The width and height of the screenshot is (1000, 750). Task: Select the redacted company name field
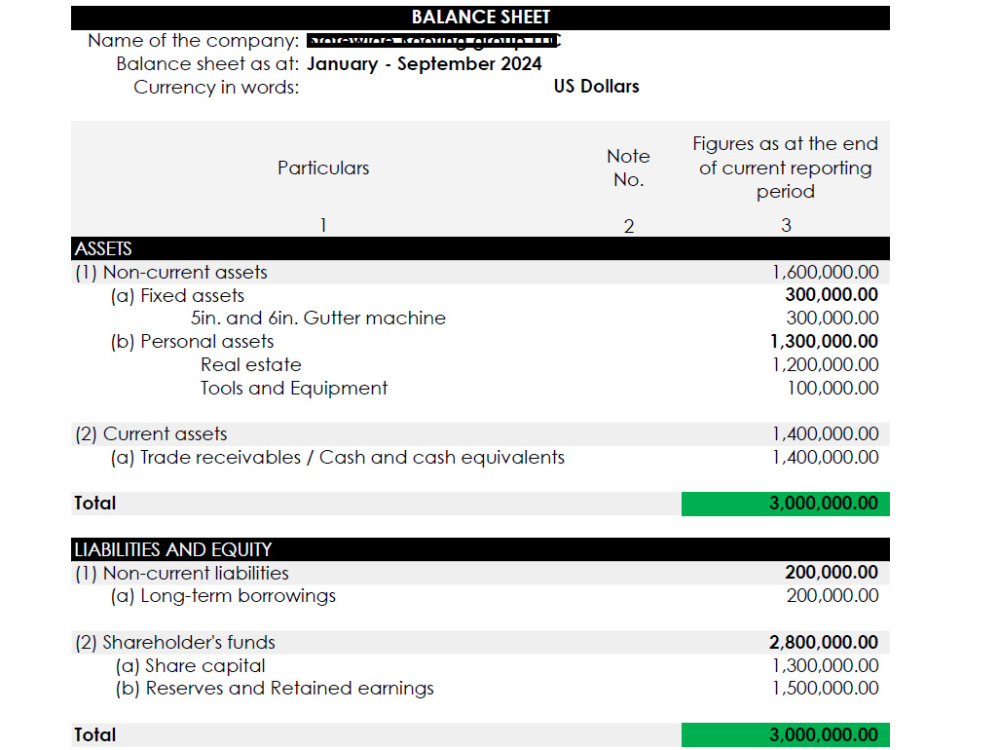pos(433,41)
